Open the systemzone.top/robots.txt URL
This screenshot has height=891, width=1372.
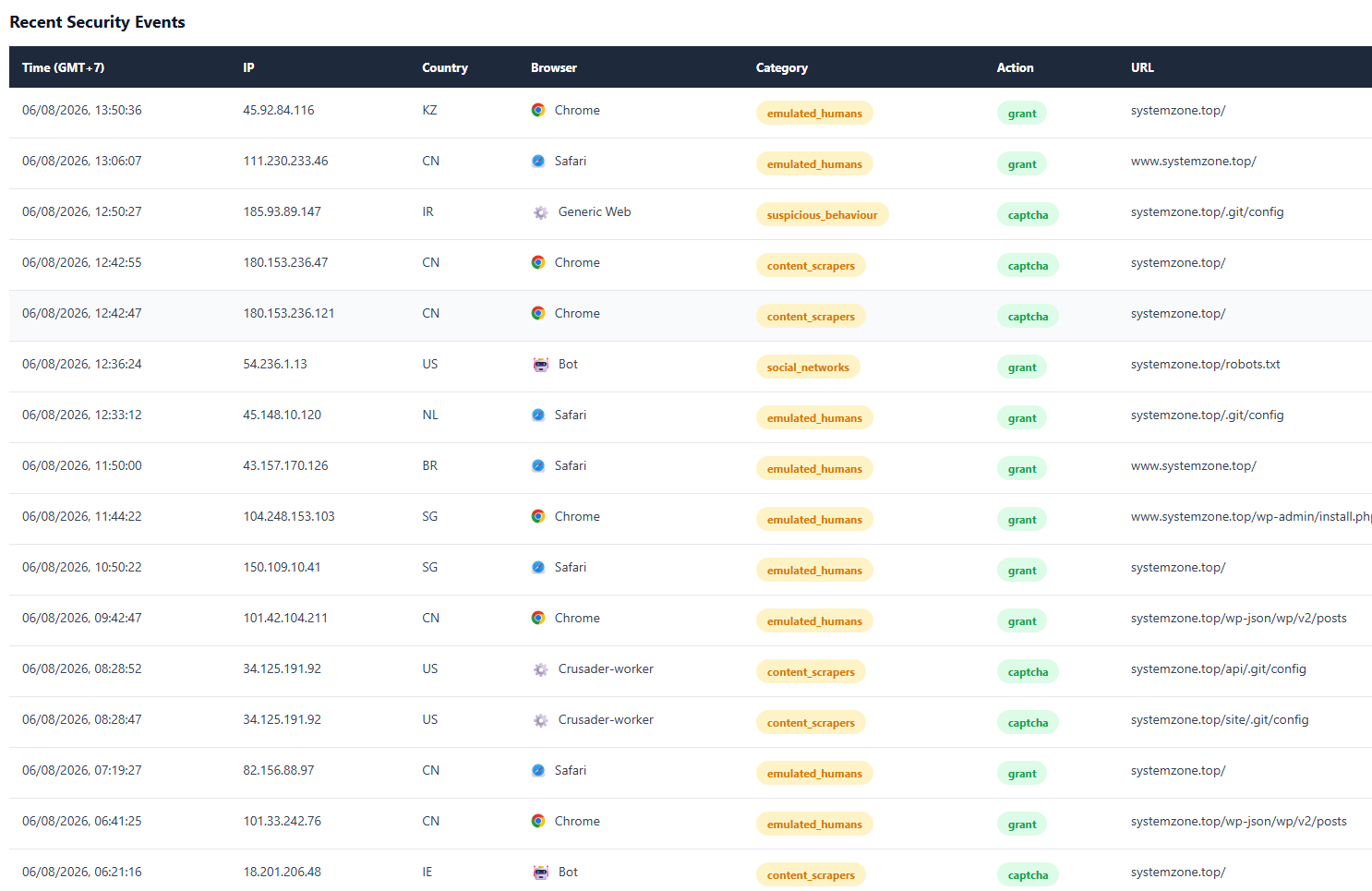point(1205,364)
